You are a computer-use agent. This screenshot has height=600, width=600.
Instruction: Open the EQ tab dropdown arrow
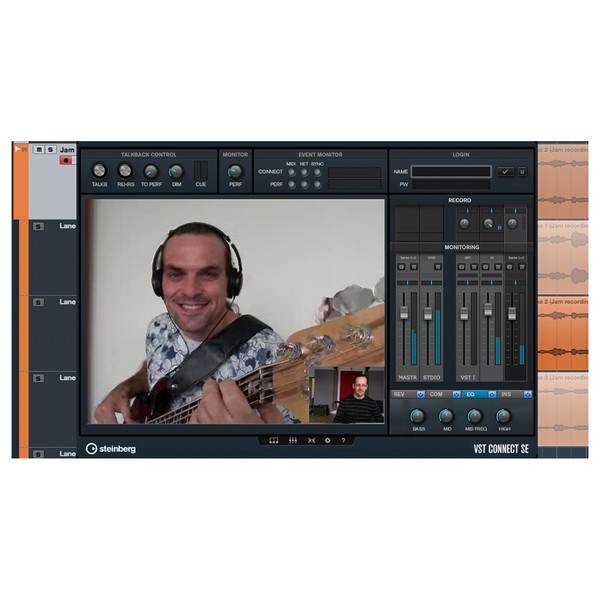point(492,394)
